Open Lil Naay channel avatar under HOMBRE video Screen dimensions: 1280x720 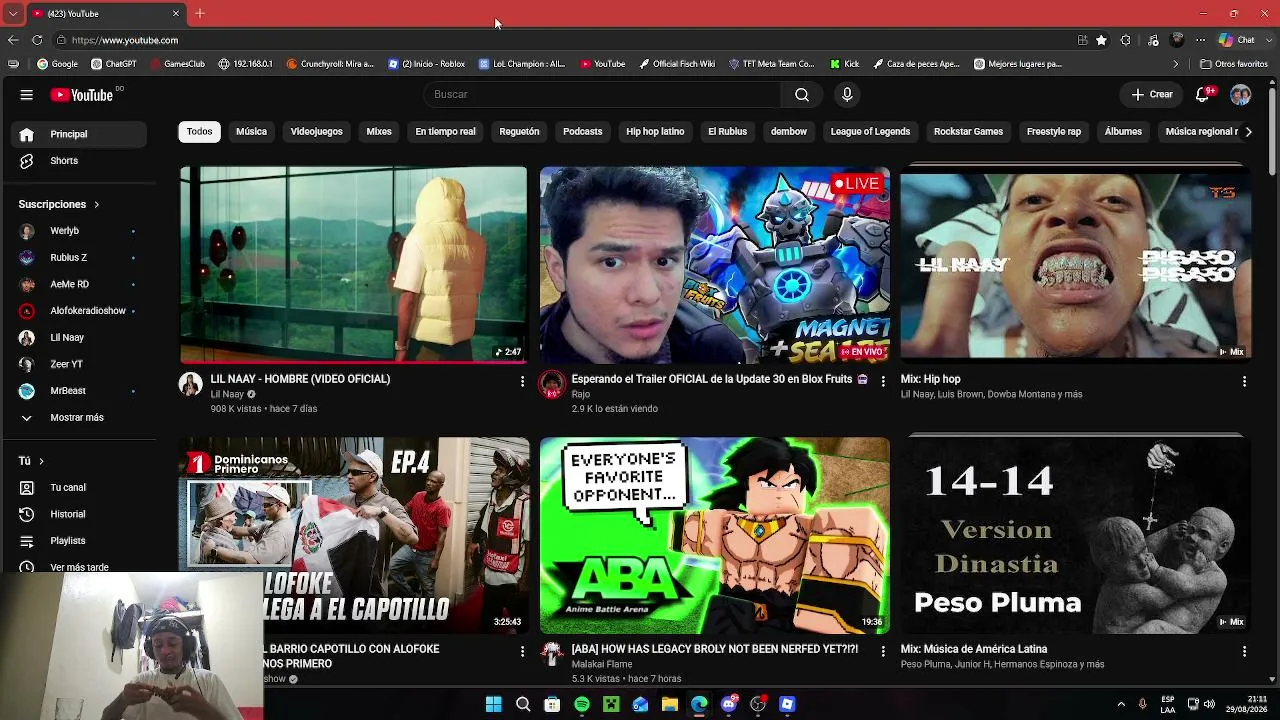[x=190, y=384]
